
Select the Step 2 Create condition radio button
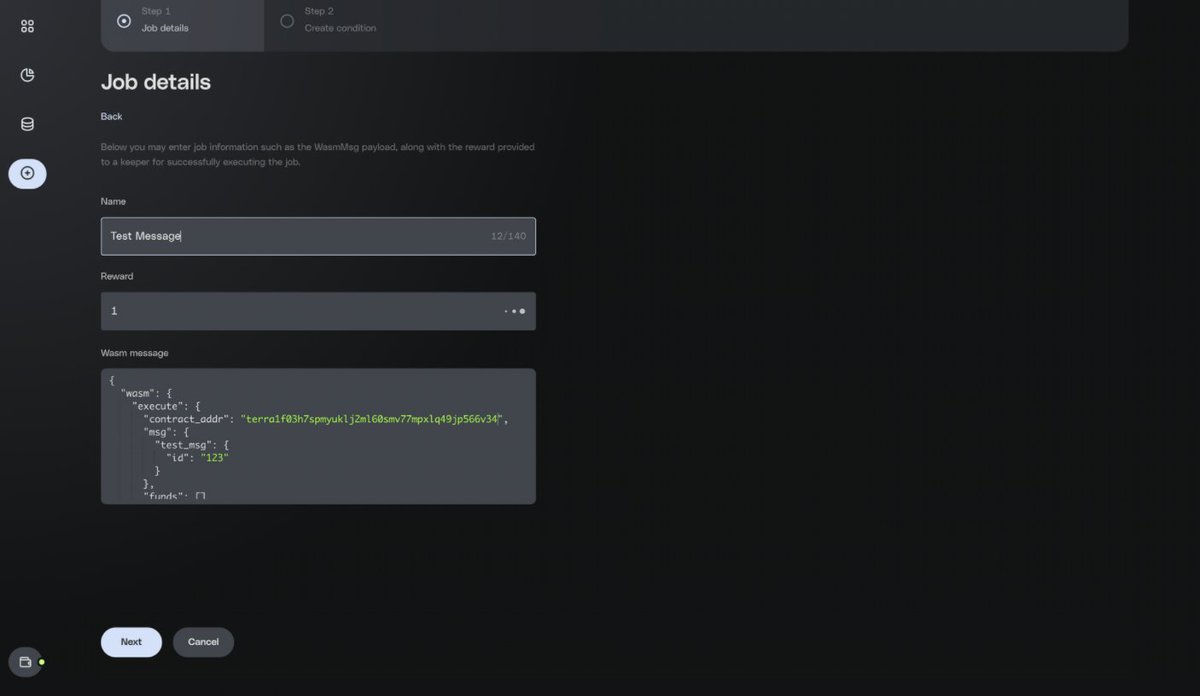pos(286,20)
